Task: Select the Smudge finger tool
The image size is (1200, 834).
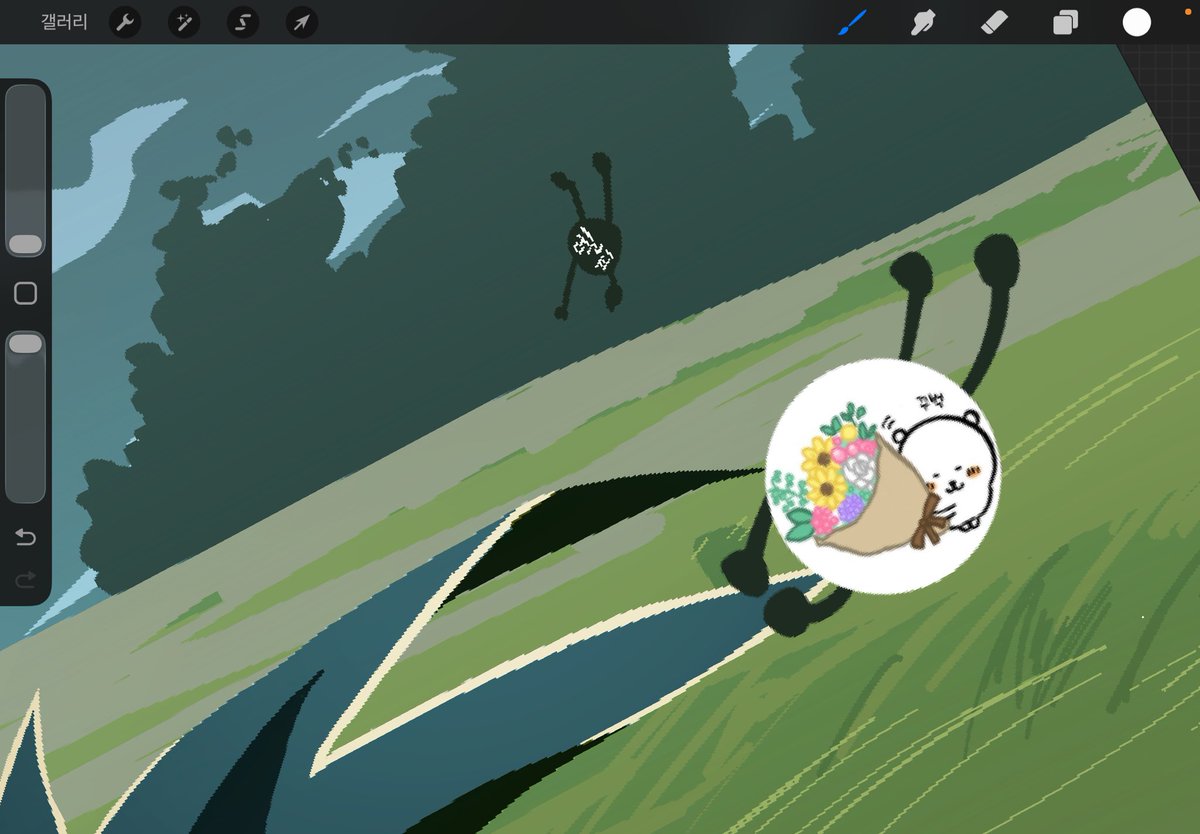Action: pos(922,22)
